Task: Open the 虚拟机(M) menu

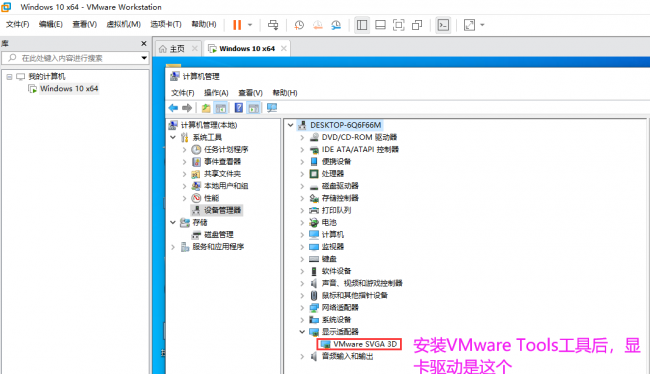Action: pyautogui.click(x=124, y=24)
